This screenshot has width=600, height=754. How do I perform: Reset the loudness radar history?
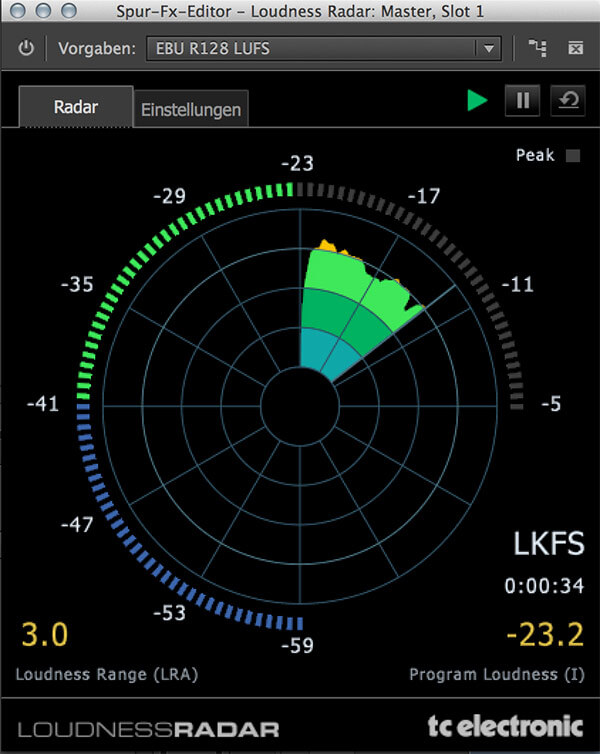pos(568,101)
